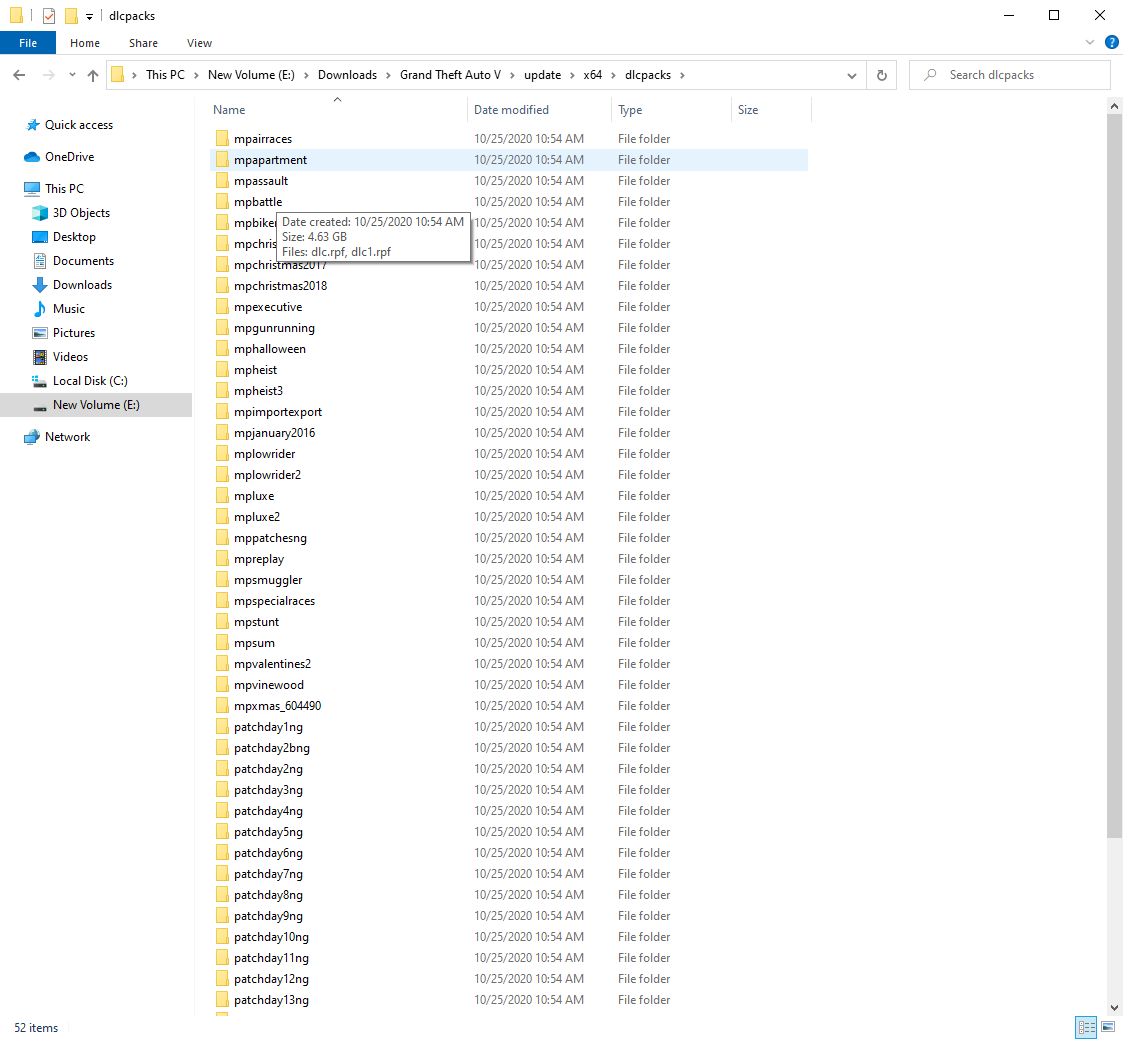Click in the Search dlcpacks box
Screen dimensions: 1124x1040
click(1009, 75)
